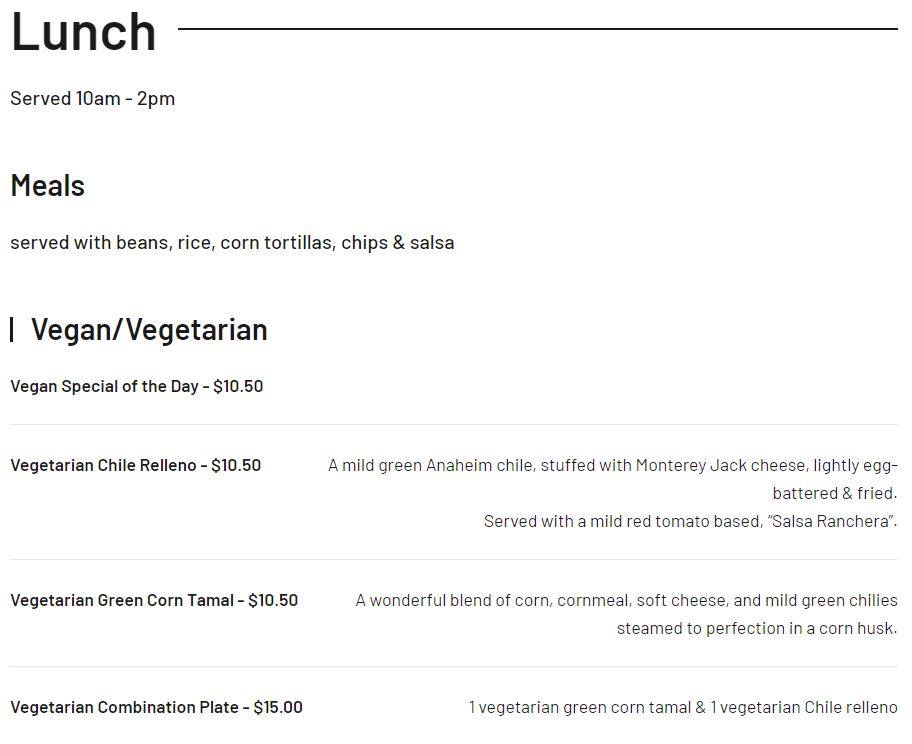Click the Salsa Ranchera description line
The image size is (912, 744).
pos(690,522)
